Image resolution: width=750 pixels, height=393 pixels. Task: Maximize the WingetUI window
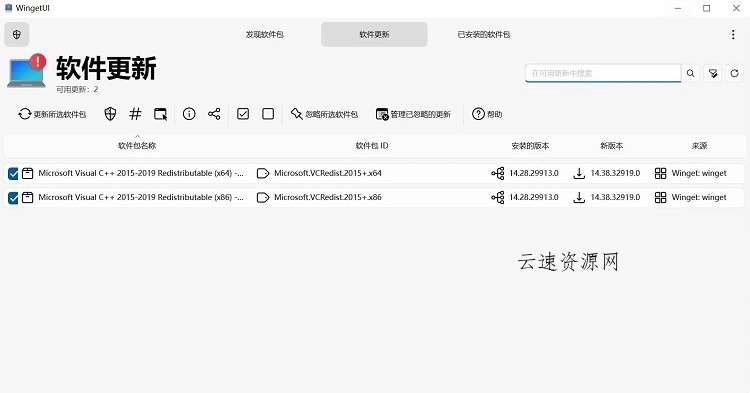point(706,8)
